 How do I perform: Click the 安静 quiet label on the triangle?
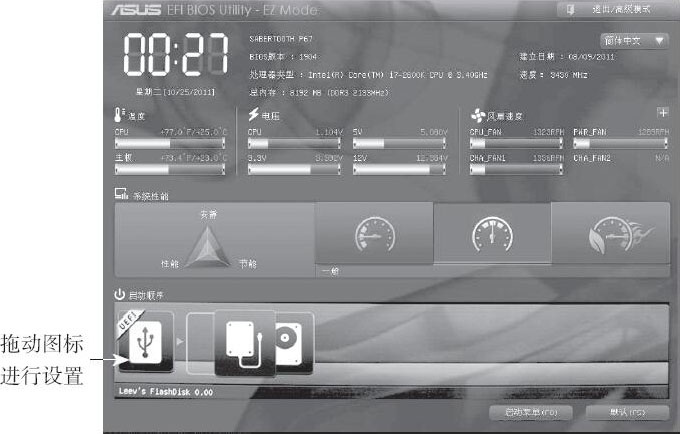click(208, 215)
